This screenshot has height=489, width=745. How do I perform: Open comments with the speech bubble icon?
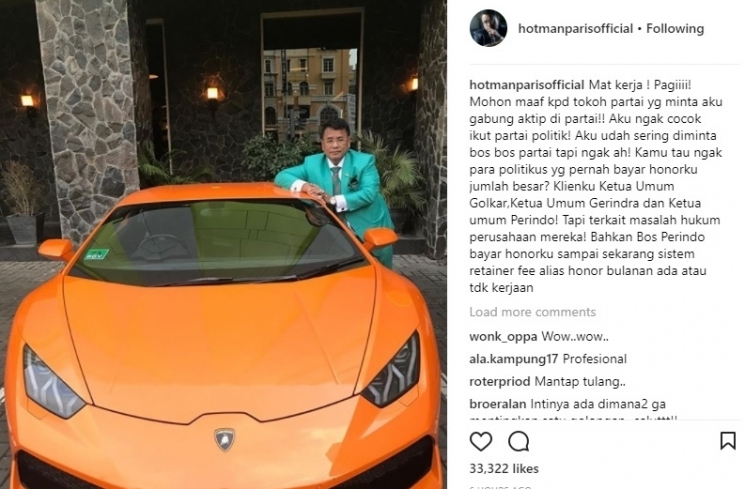518,441
